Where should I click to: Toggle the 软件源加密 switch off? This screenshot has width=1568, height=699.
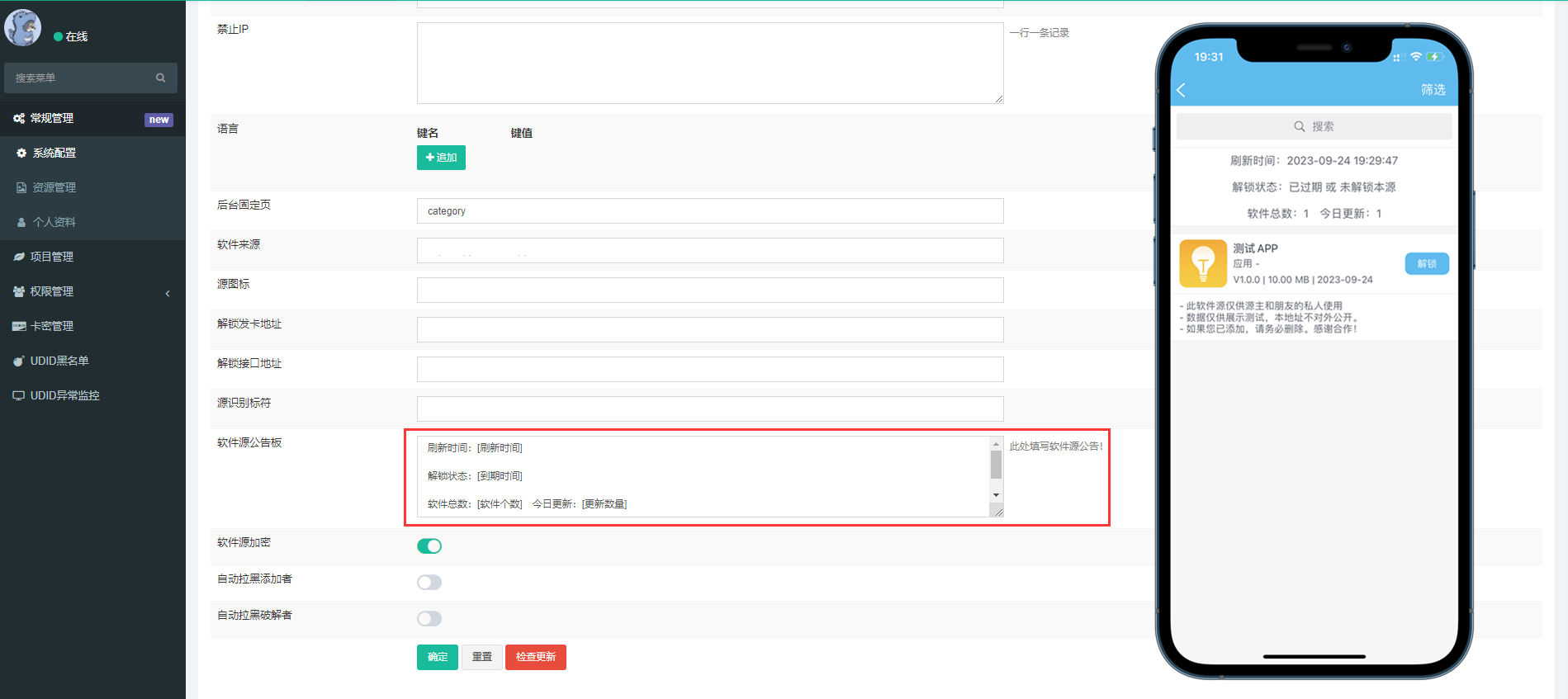[429, 546]
